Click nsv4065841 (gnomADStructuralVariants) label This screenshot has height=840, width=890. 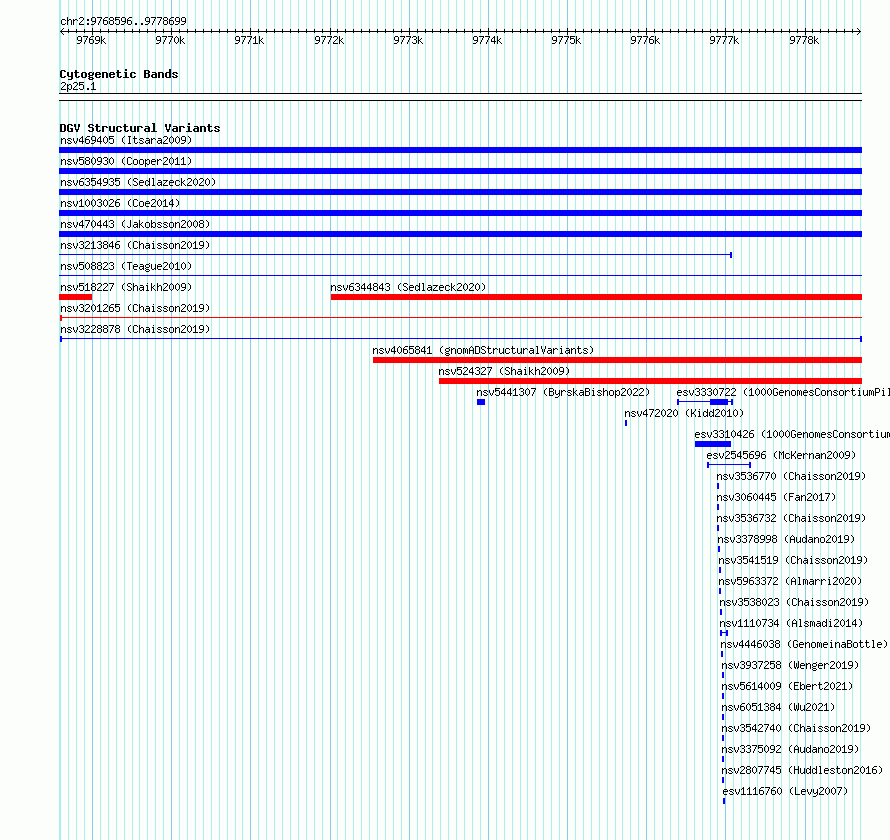(483, 350)
